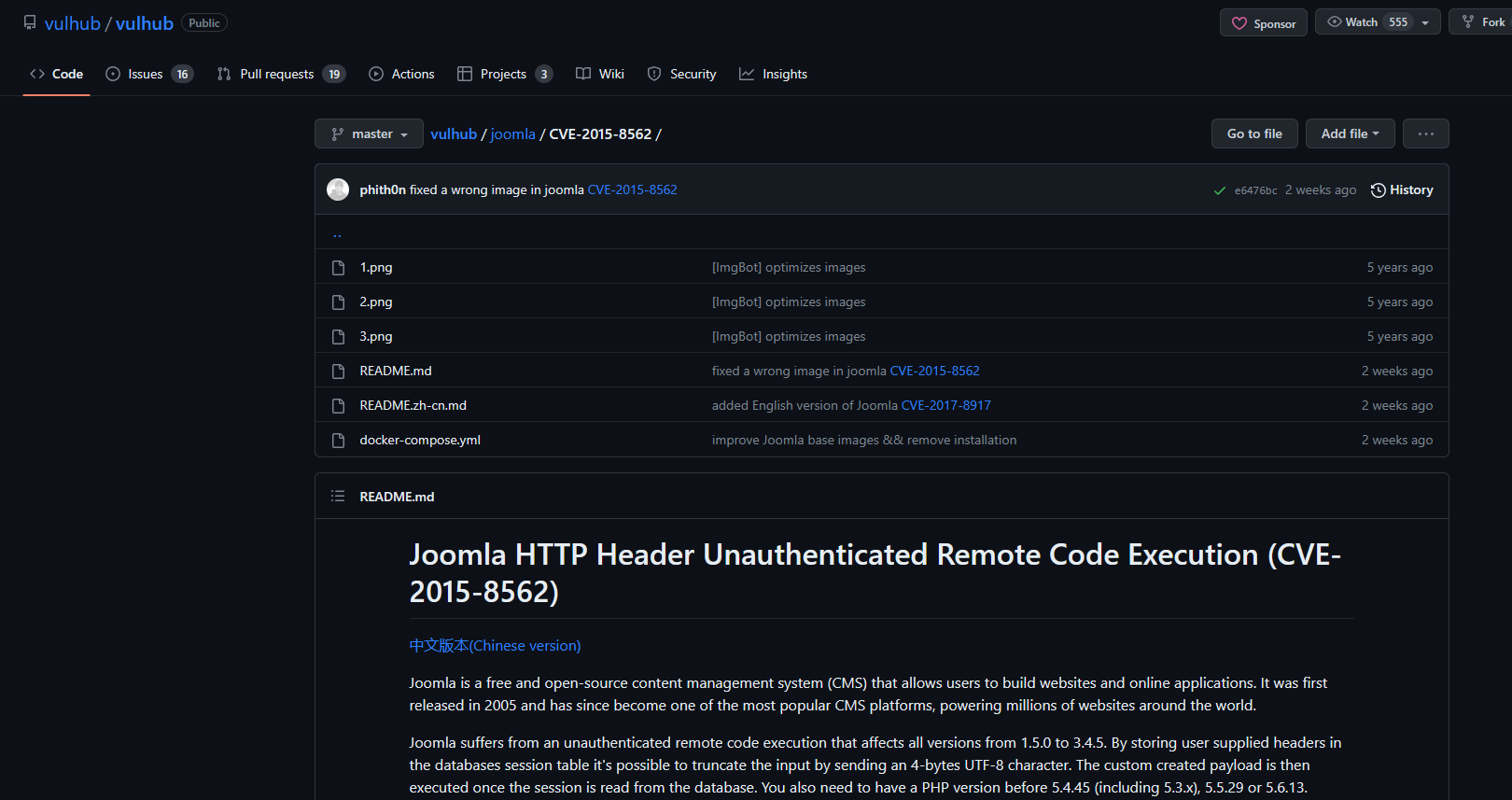Viewport: 1512px width, 800px height.
Task: Navigate to vulhub root in breadcrumb
Action: (454, 133)
